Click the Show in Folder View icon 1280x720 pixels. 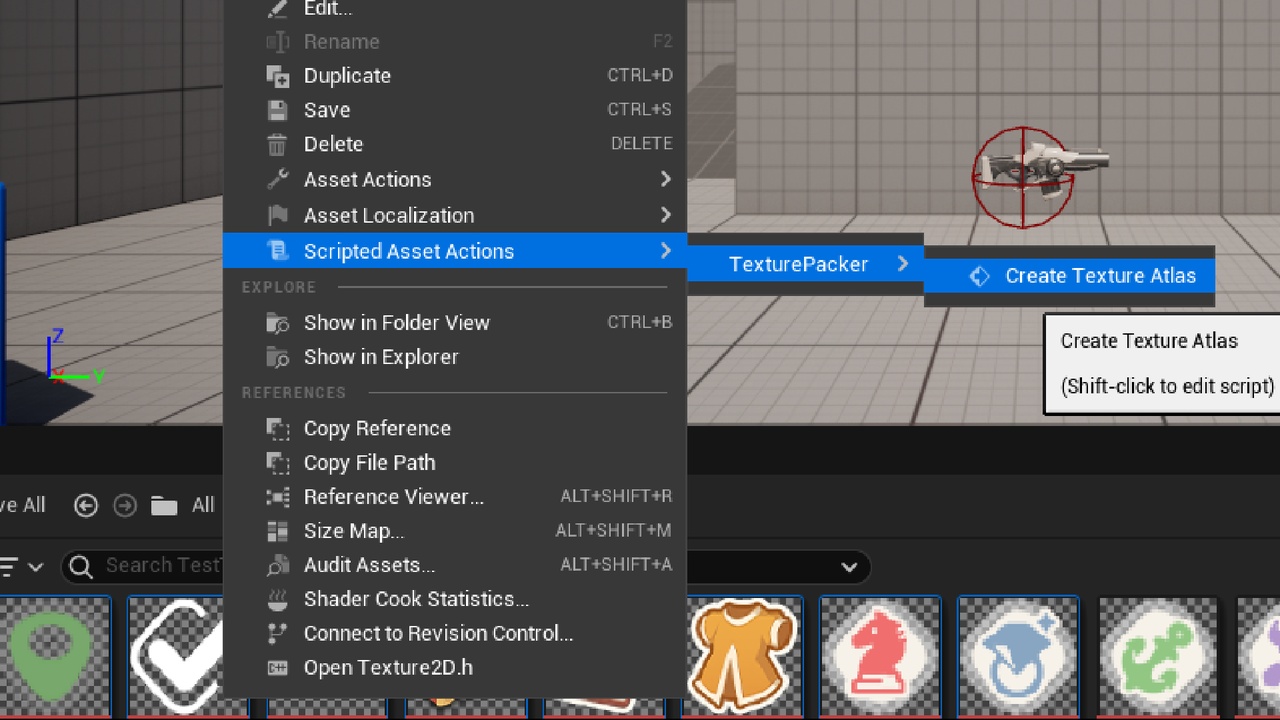(x=277, y=323)
